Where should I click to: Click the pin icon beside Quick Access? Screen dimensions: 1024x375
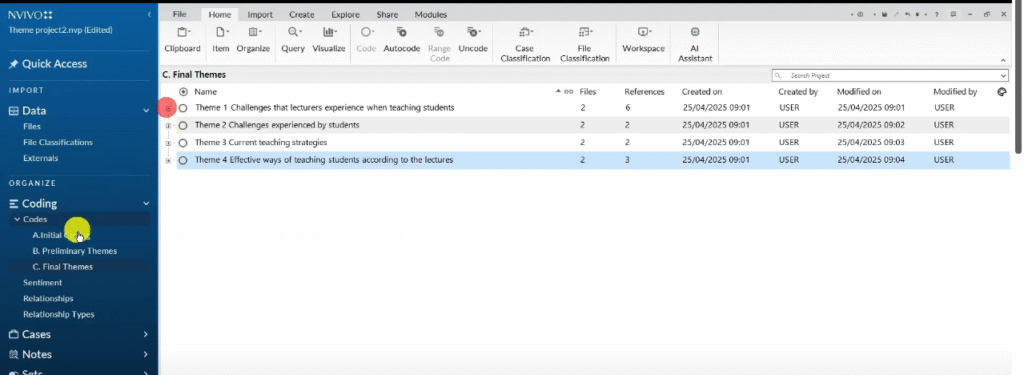13,64
